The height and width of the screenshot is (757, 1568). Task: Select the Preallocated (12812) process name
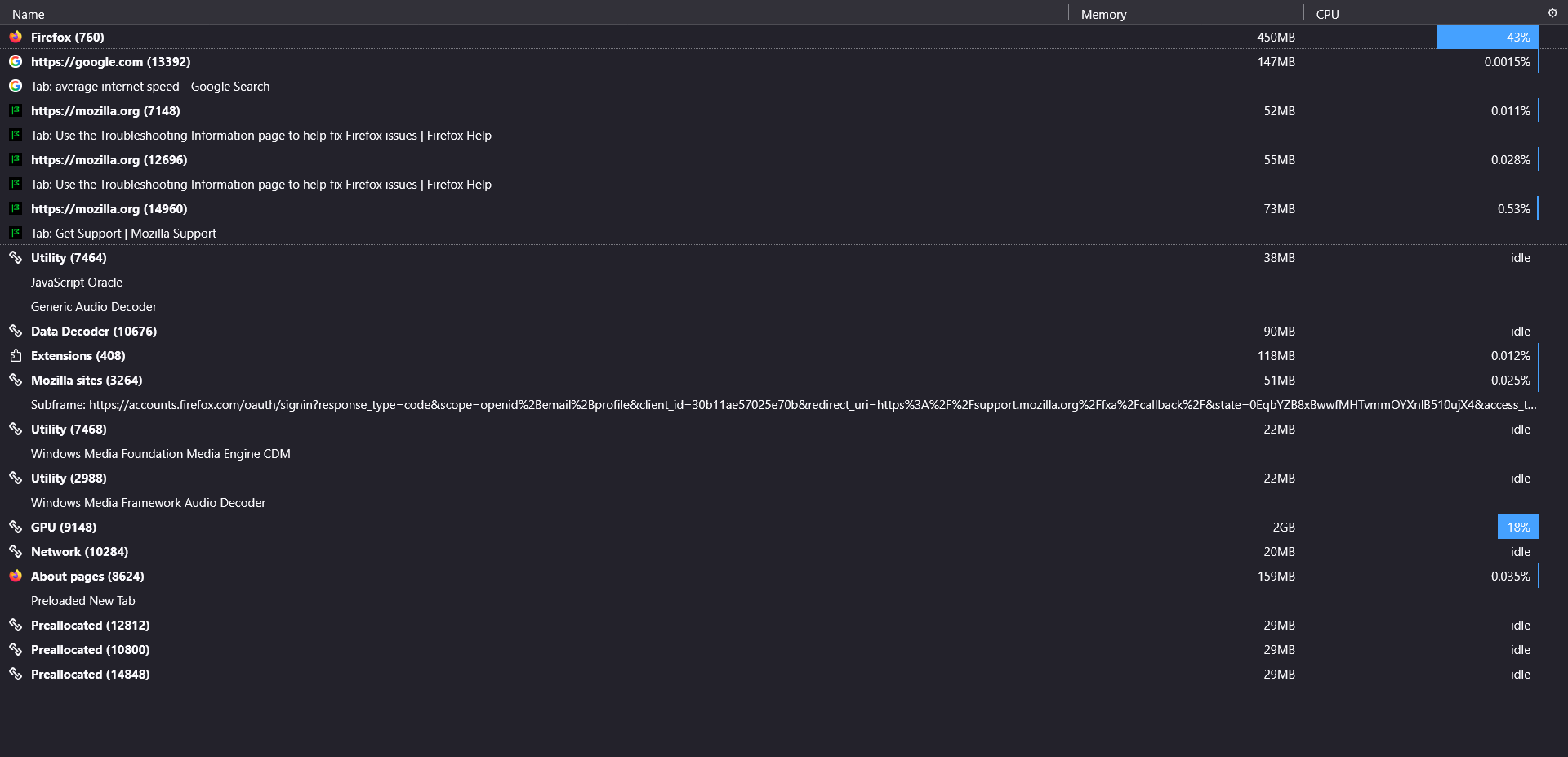pyautogui.click(x=90, y=625)
